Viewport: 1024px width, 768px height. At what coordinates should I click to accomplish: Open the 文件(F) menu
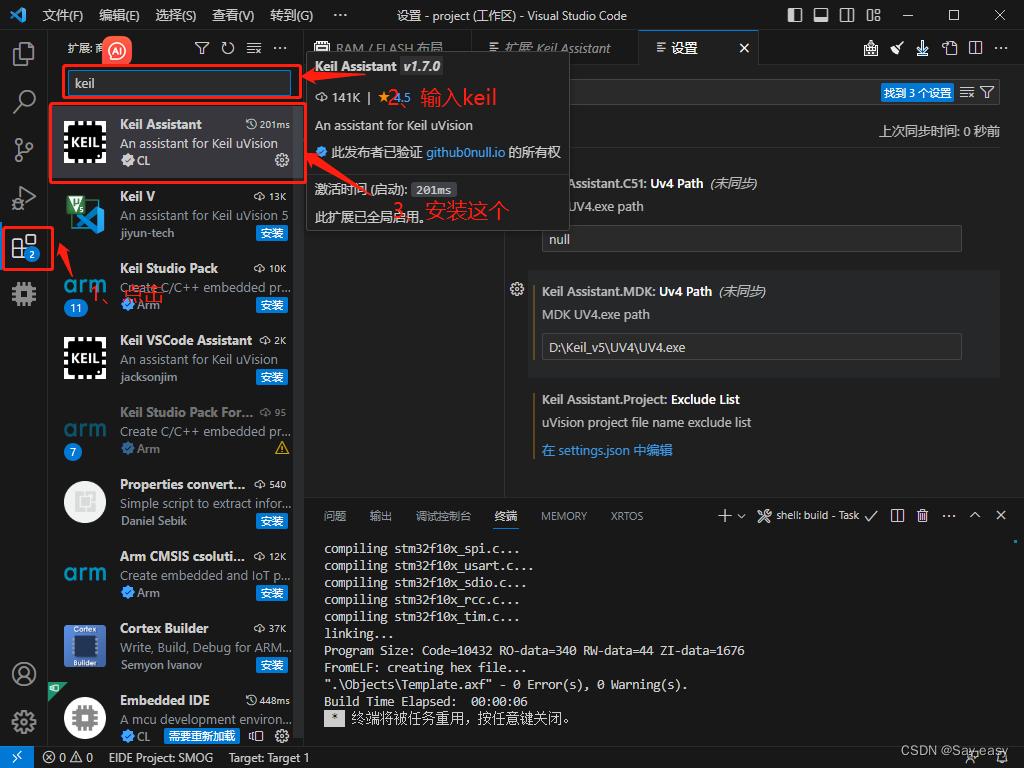62,16
